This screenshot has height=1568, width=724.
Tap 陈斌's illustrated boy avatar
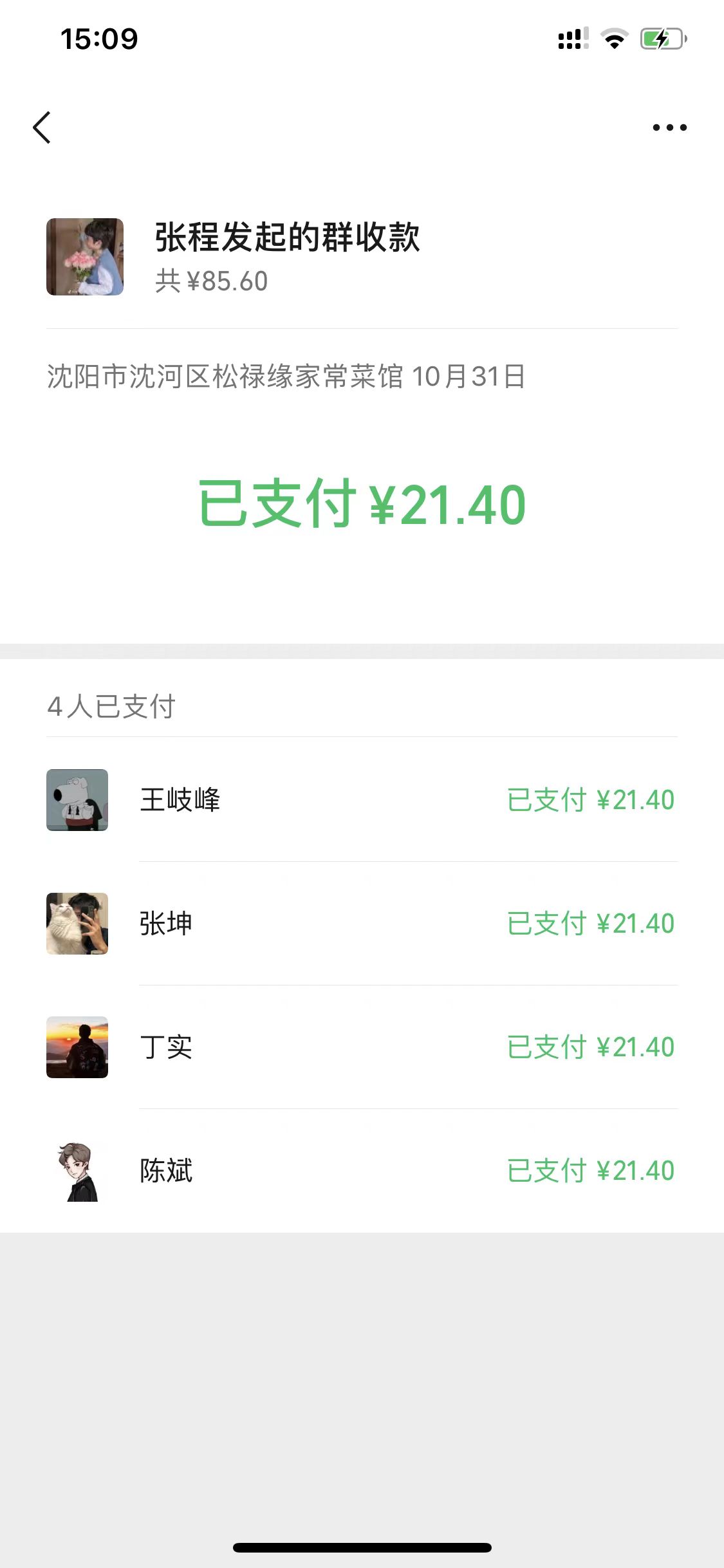[x=77, y=1171]
